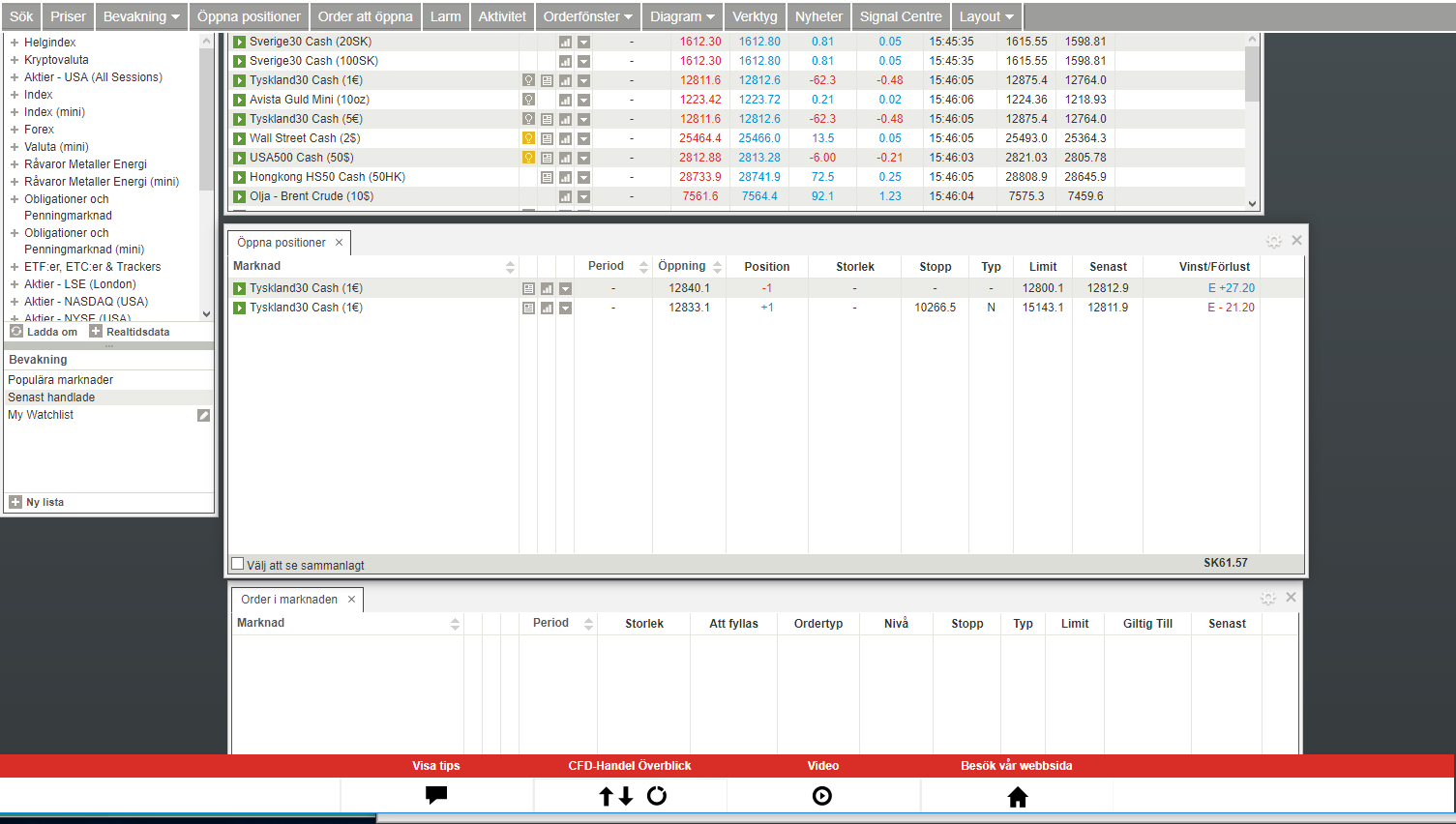Click market tree vertical scrollbar thumb
The width and height of the screenshot is (1456, 824).
coord(206,118)
